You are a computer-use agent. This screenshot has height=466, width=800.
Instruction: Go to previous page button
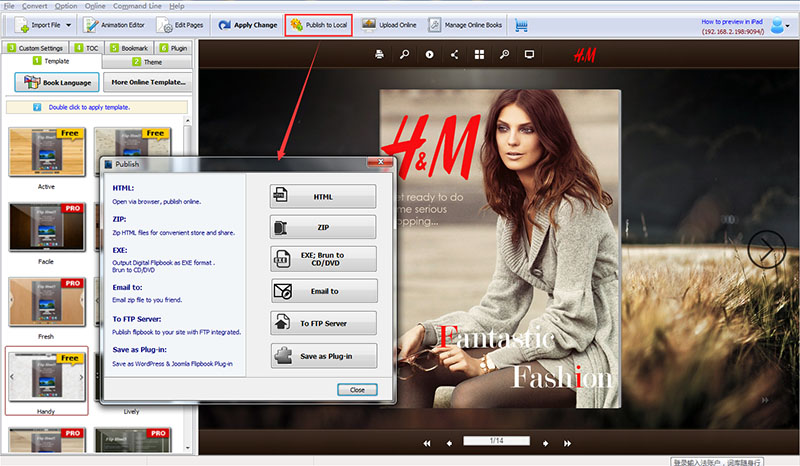click(x=449, y=443)
